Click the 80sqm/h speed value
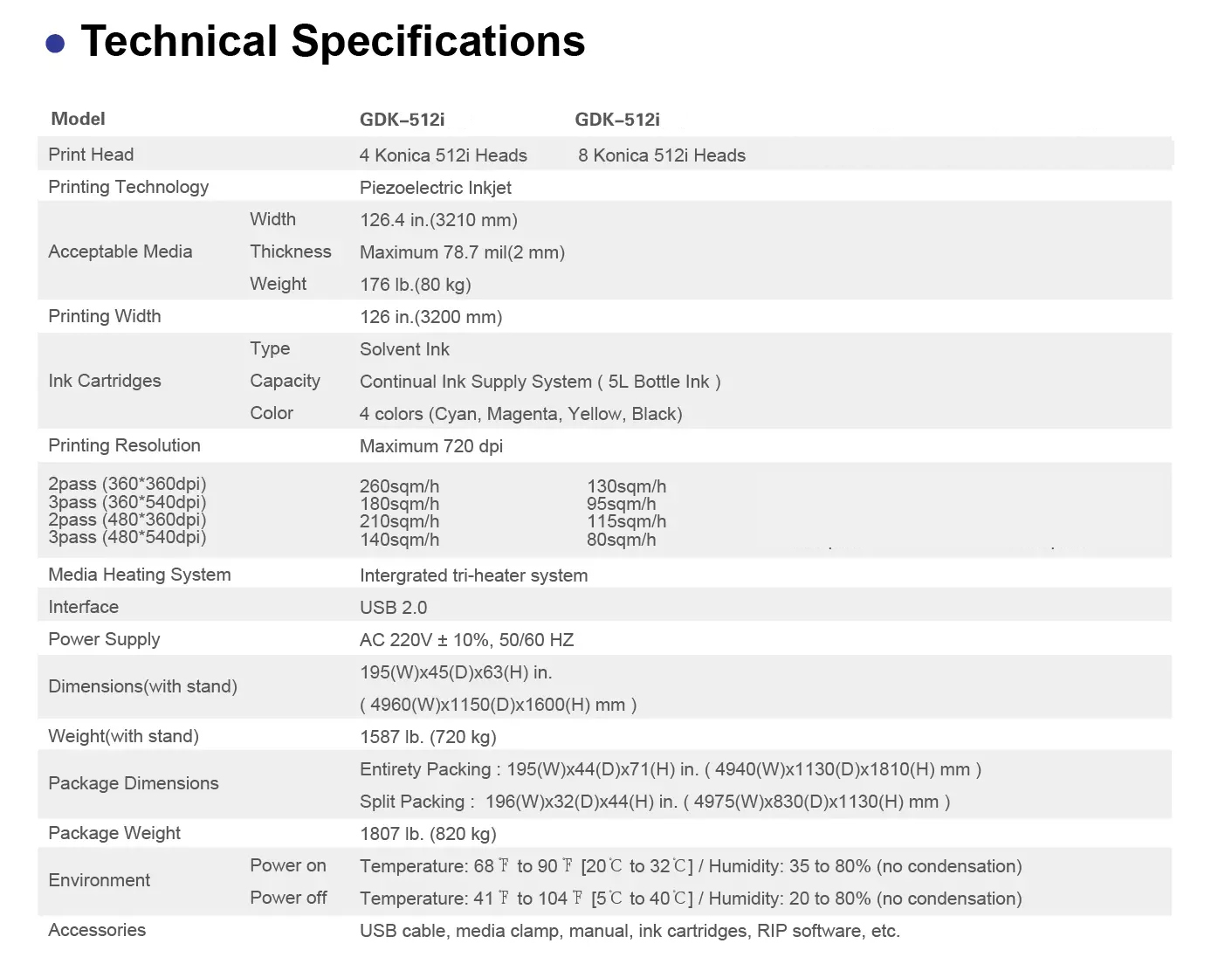Screen dimensions: 1232x964 point(621,540)
